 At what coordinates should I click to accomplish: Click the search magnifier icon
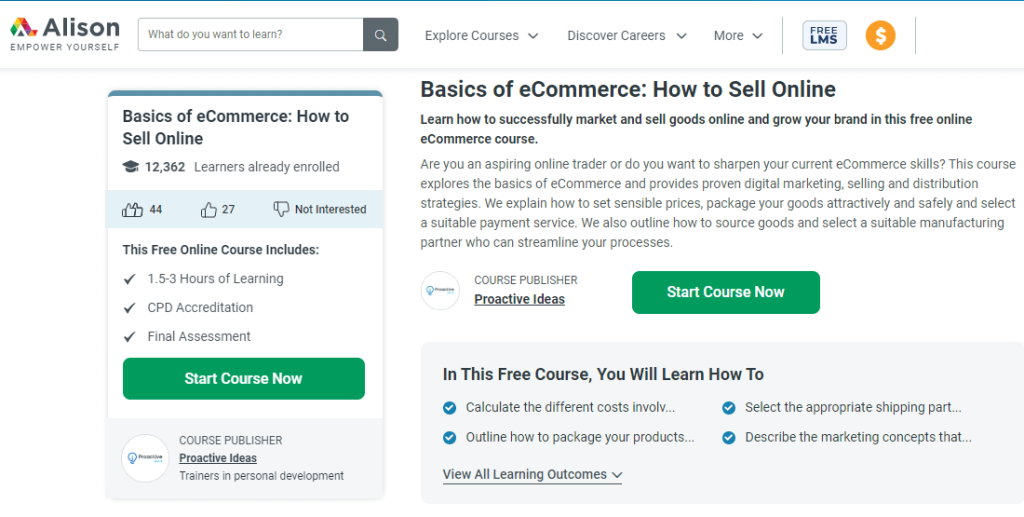pos(380,35)
